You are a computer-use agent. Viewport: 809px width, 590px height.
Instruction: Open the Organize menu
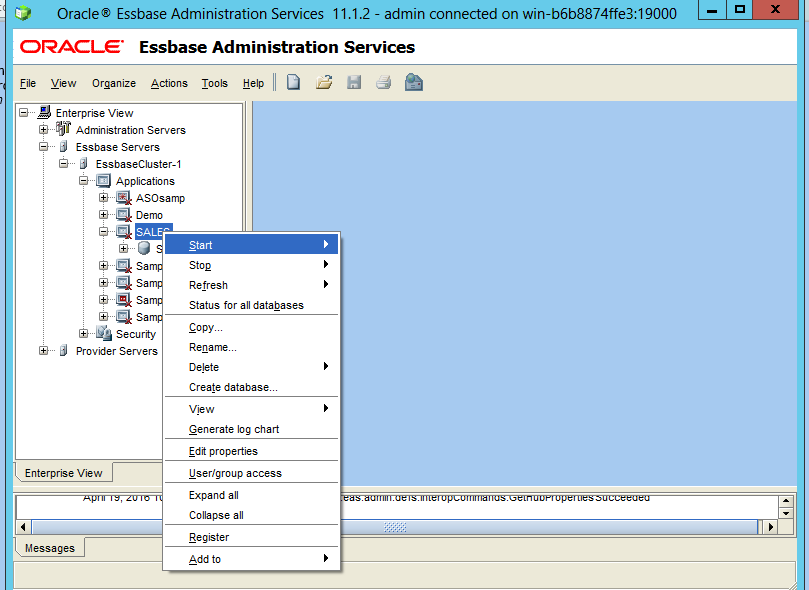point(114,83)
